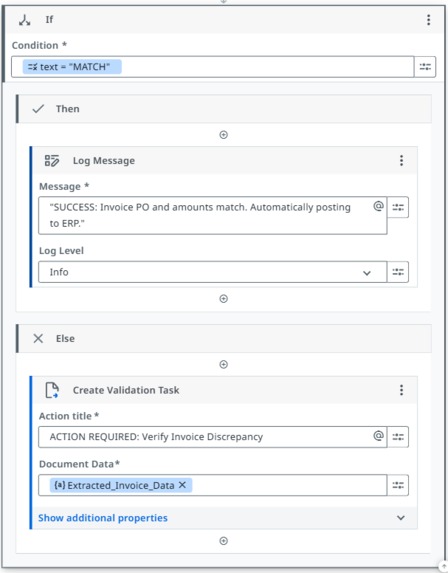Screen dimensions: 448x573
Task: Click the Log Message activity icon
Action: point(52,160)
